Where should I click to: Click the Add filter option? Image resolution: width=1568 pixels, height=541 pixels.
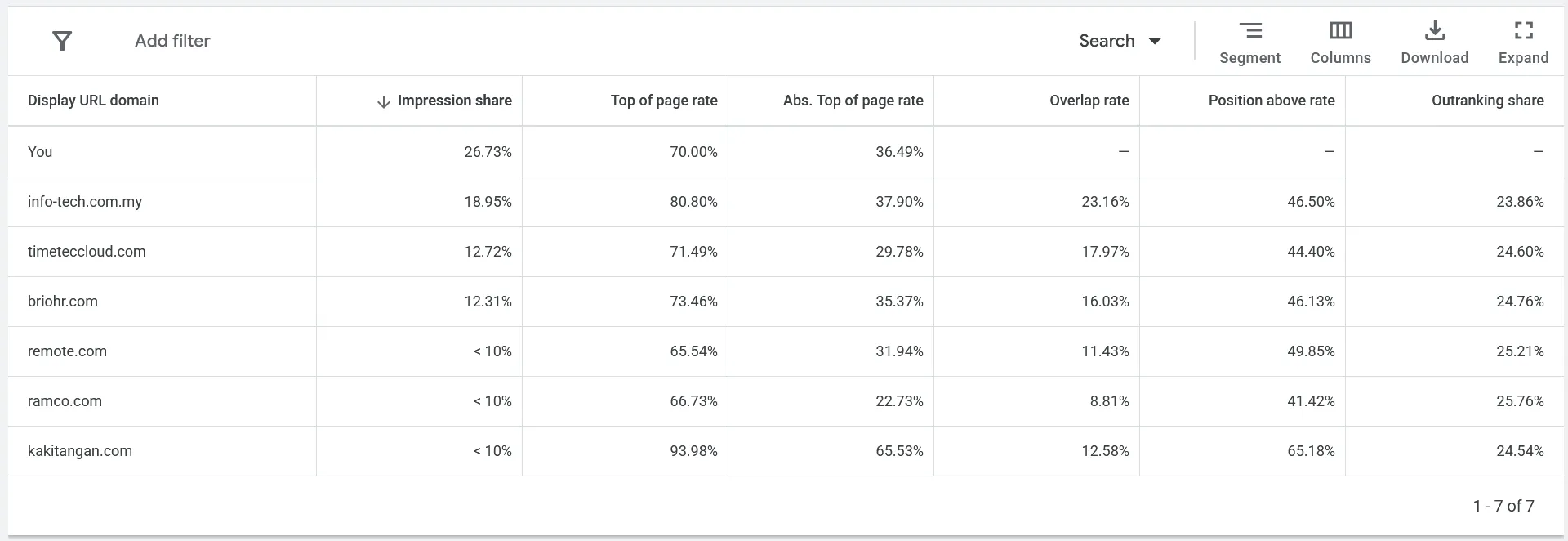point(172,40)
